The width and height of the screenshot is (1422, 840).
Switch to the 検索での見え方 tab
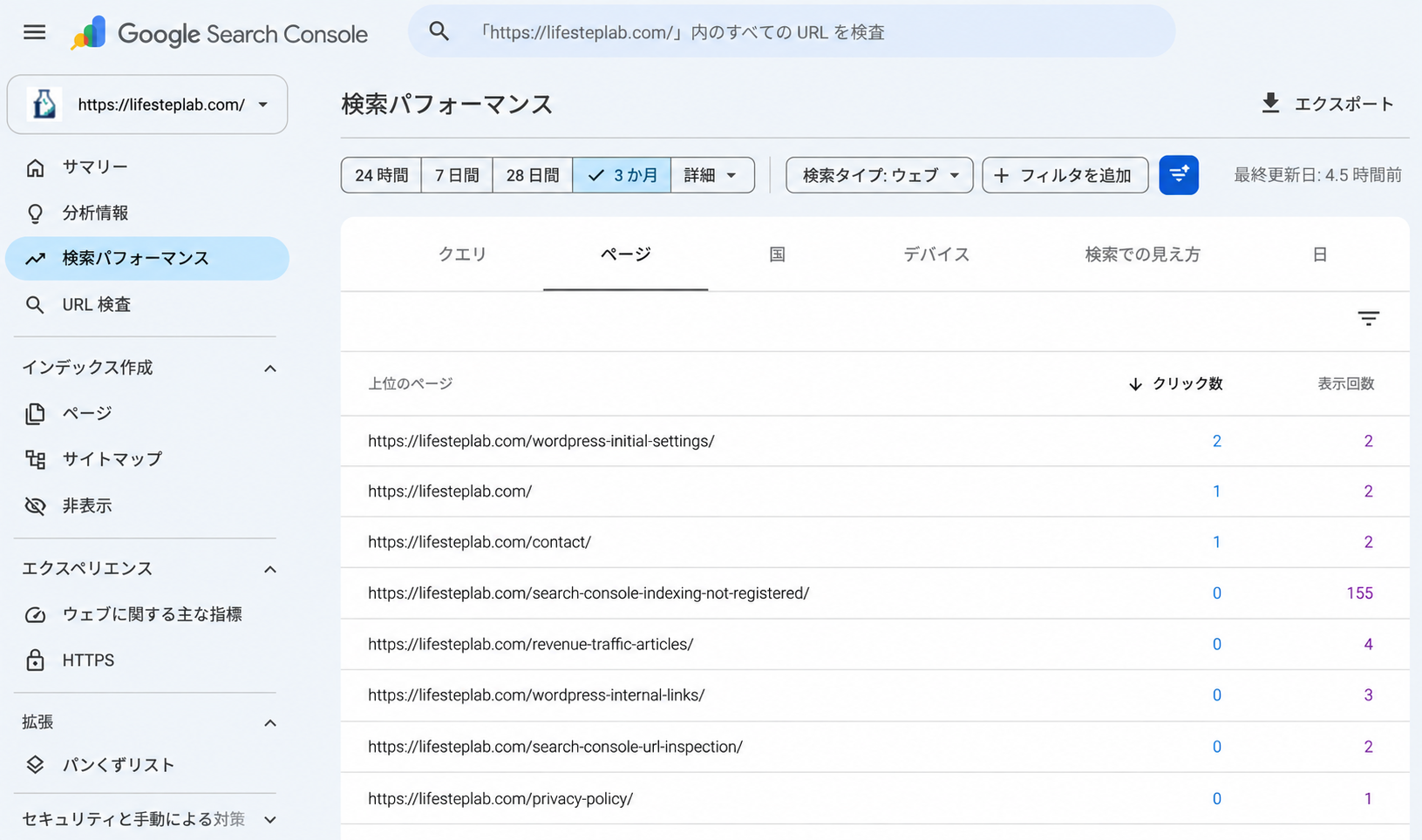1142,254
